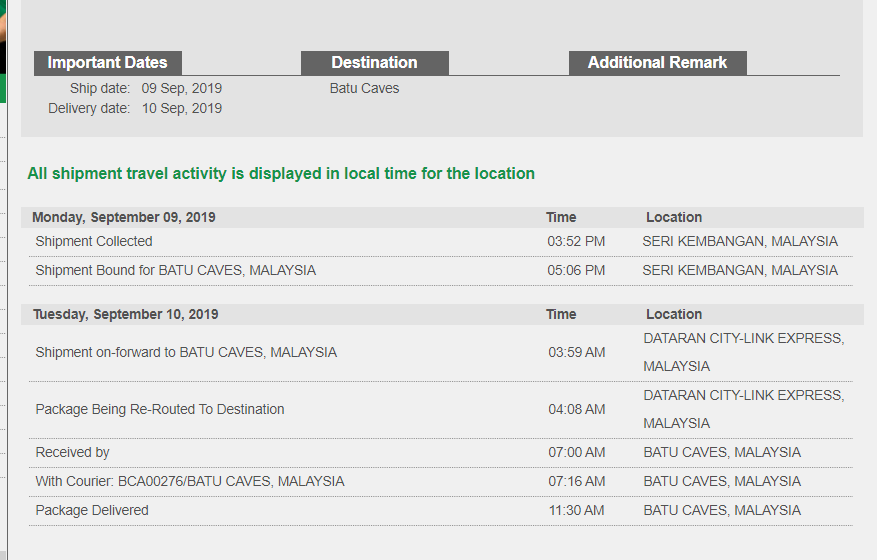Image resolution: width=878 pixels, height=560 pixels.
Task: Click Shipment Bound for BATU CAVES row
Action: coord(441,271)
